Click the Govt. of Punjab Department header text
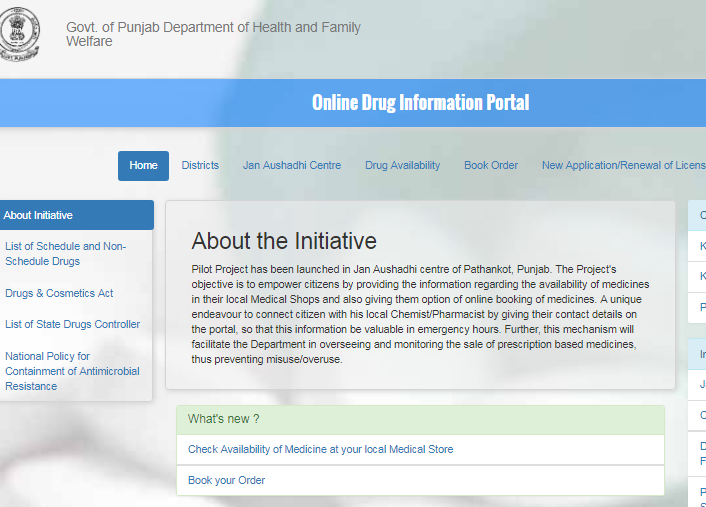 point(213,34)
